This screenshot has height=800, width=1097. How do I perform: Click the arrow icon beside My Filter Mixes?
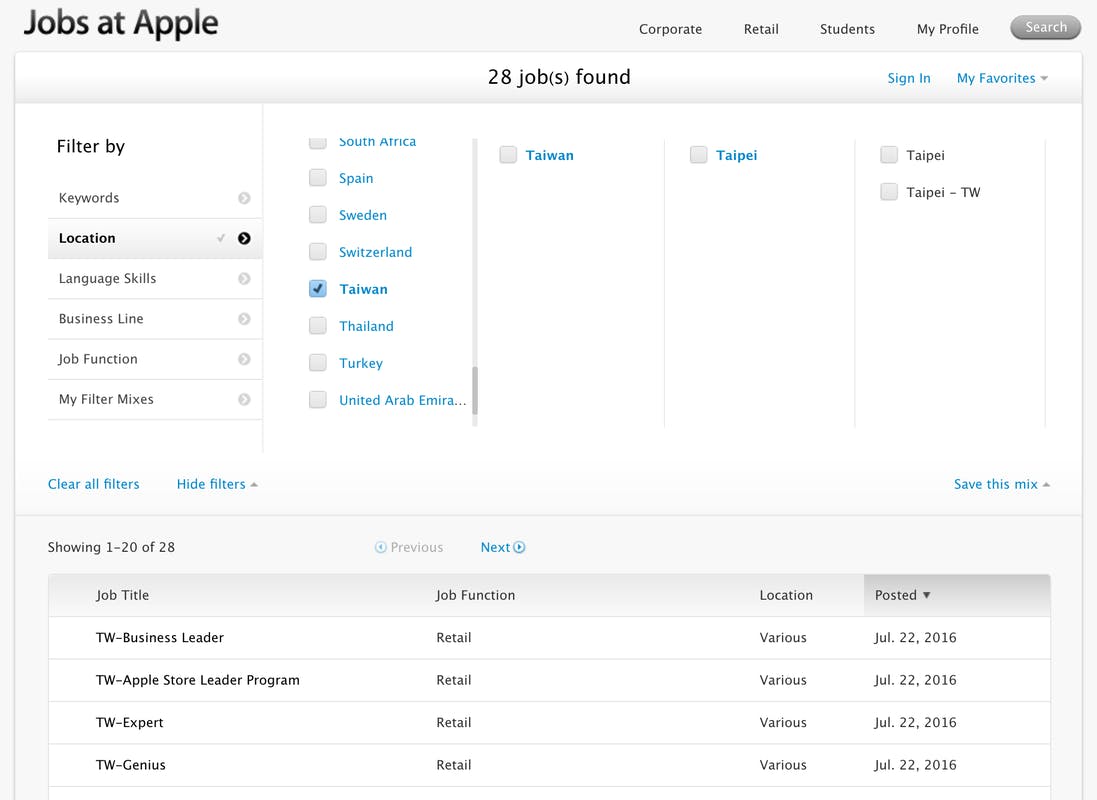[244, 399]
